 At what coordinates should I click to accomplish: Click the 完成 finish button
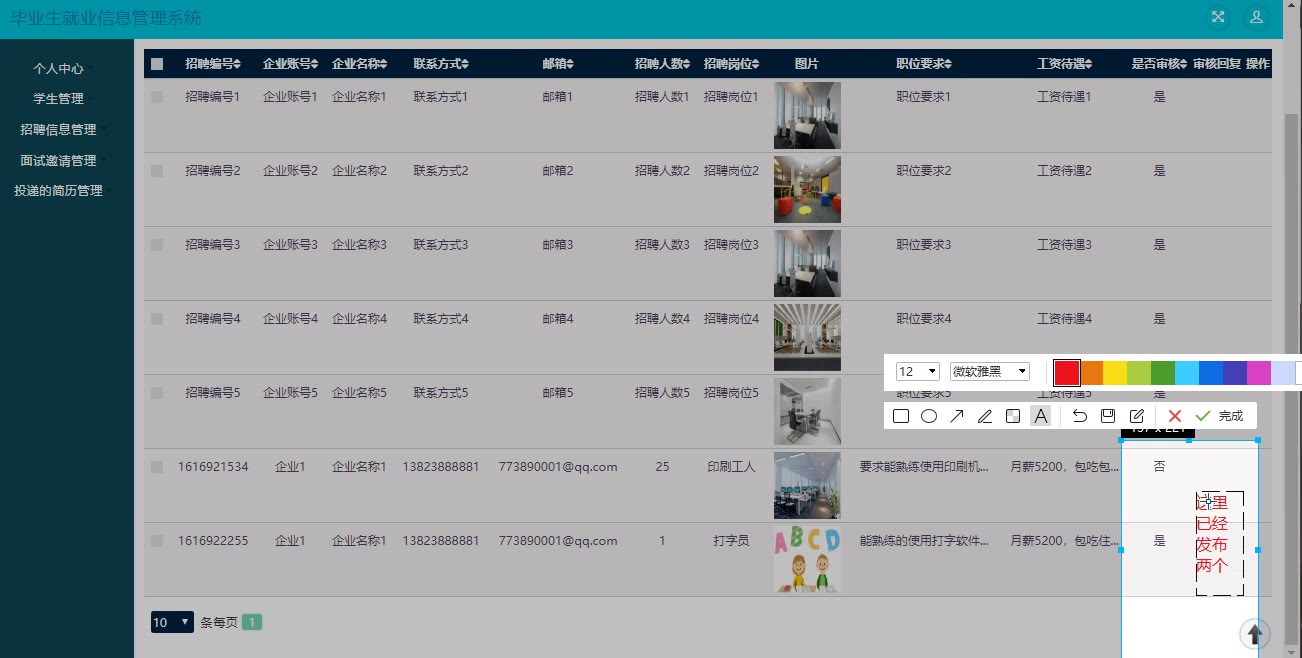tap(1220, 416)
